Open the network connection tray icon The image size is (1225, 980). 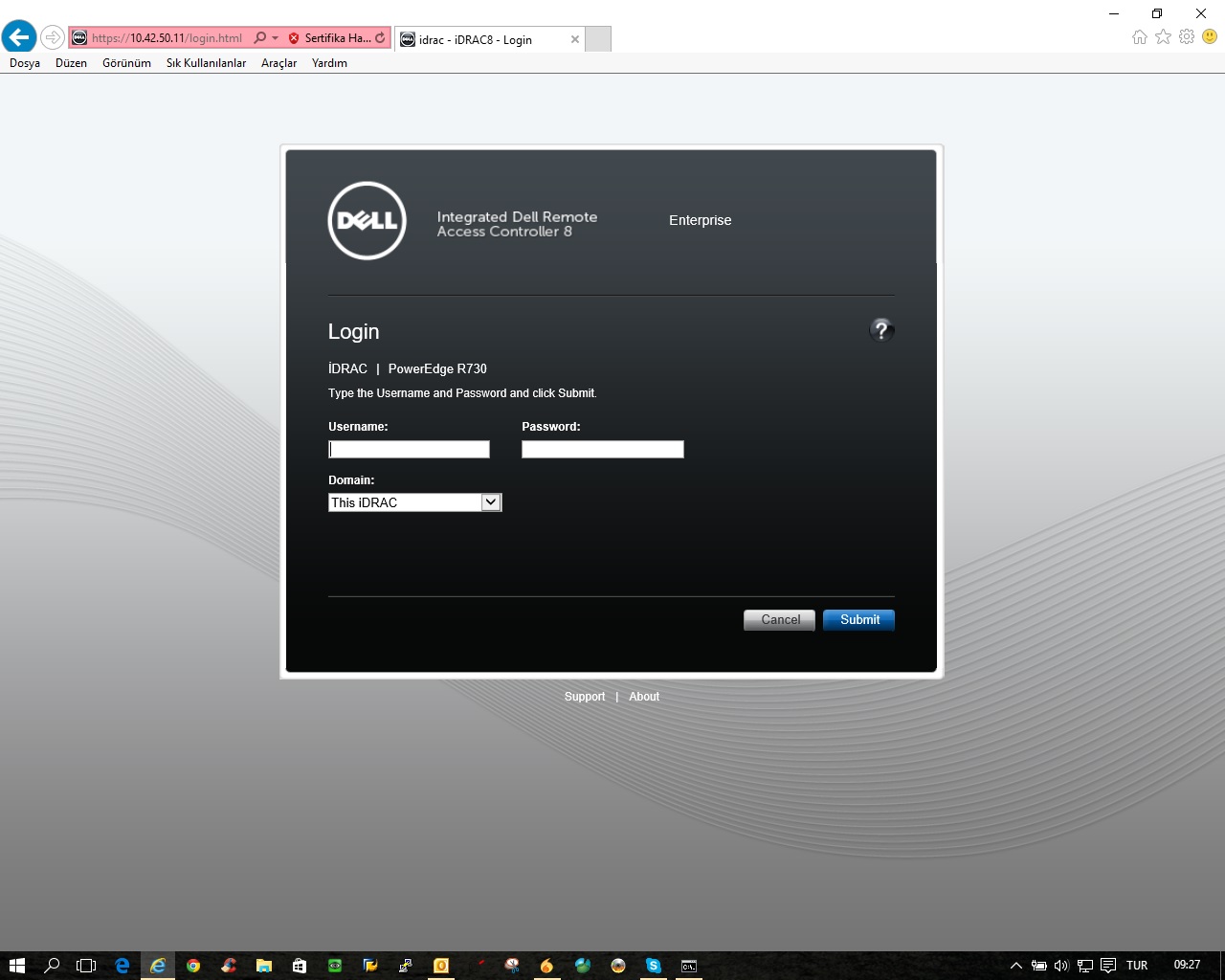click(x=1085, y=966)
